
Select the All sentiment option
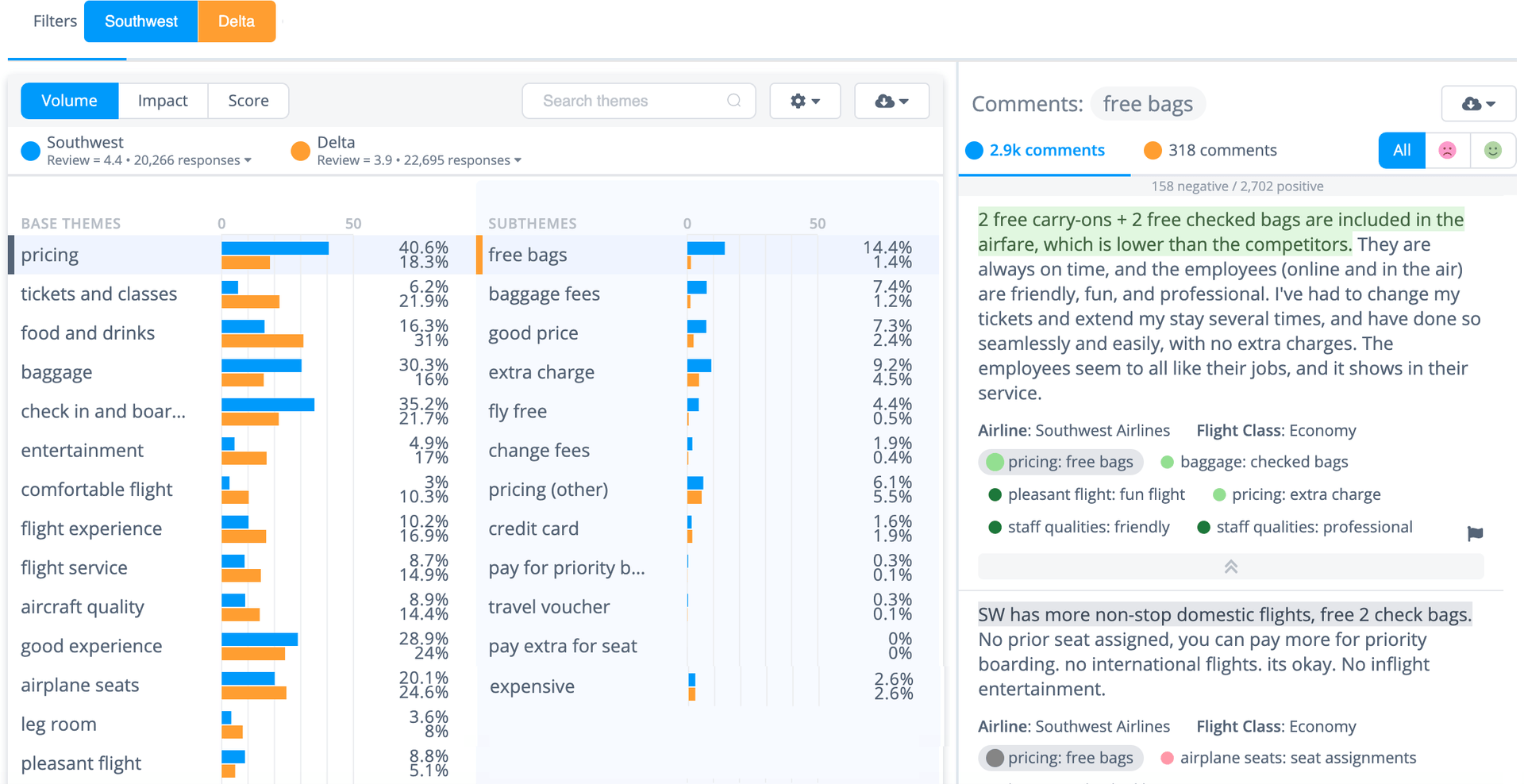tap(1401, 150)
